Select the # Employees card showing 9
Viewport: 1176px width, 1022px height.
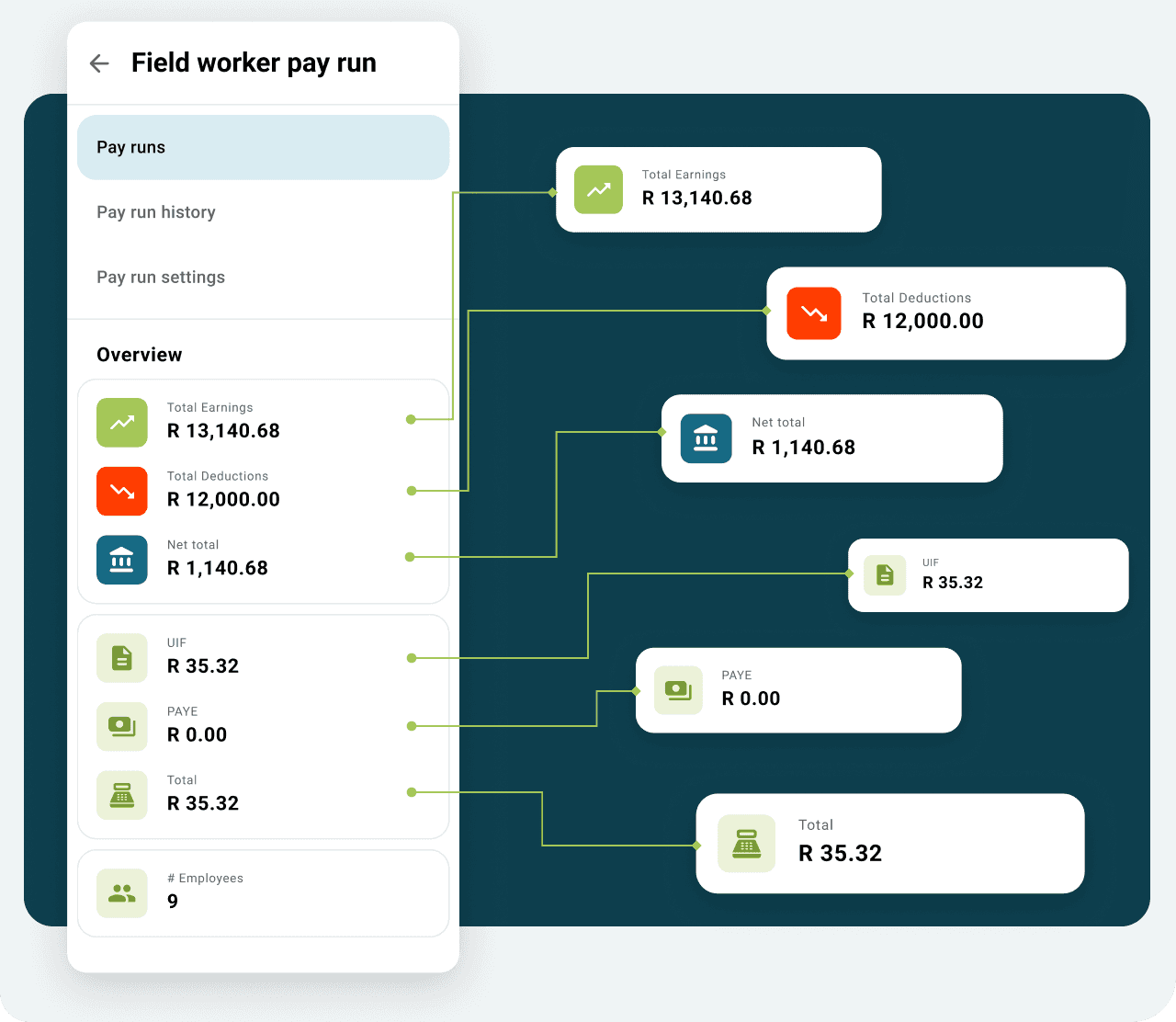[x=264, y=892]
